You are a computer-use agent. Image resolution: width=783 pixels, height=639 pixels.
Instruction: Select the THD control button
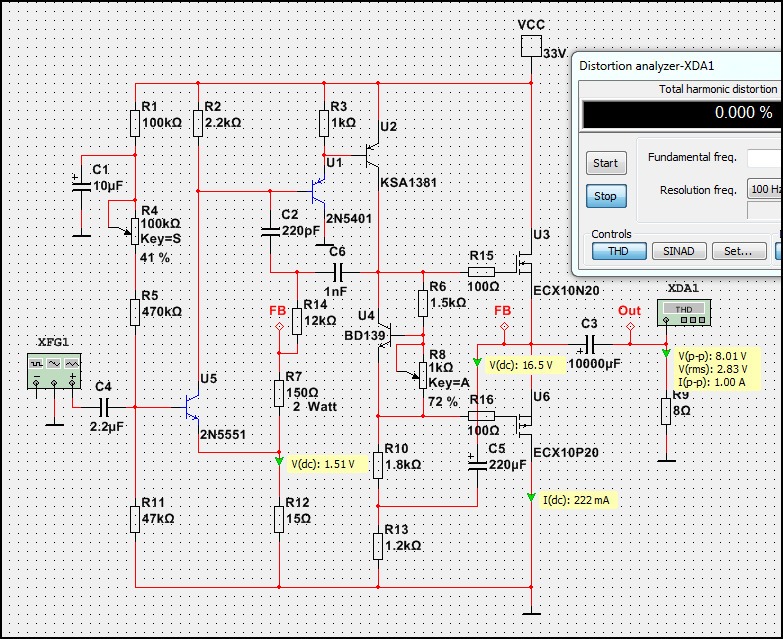click(619, 251)
